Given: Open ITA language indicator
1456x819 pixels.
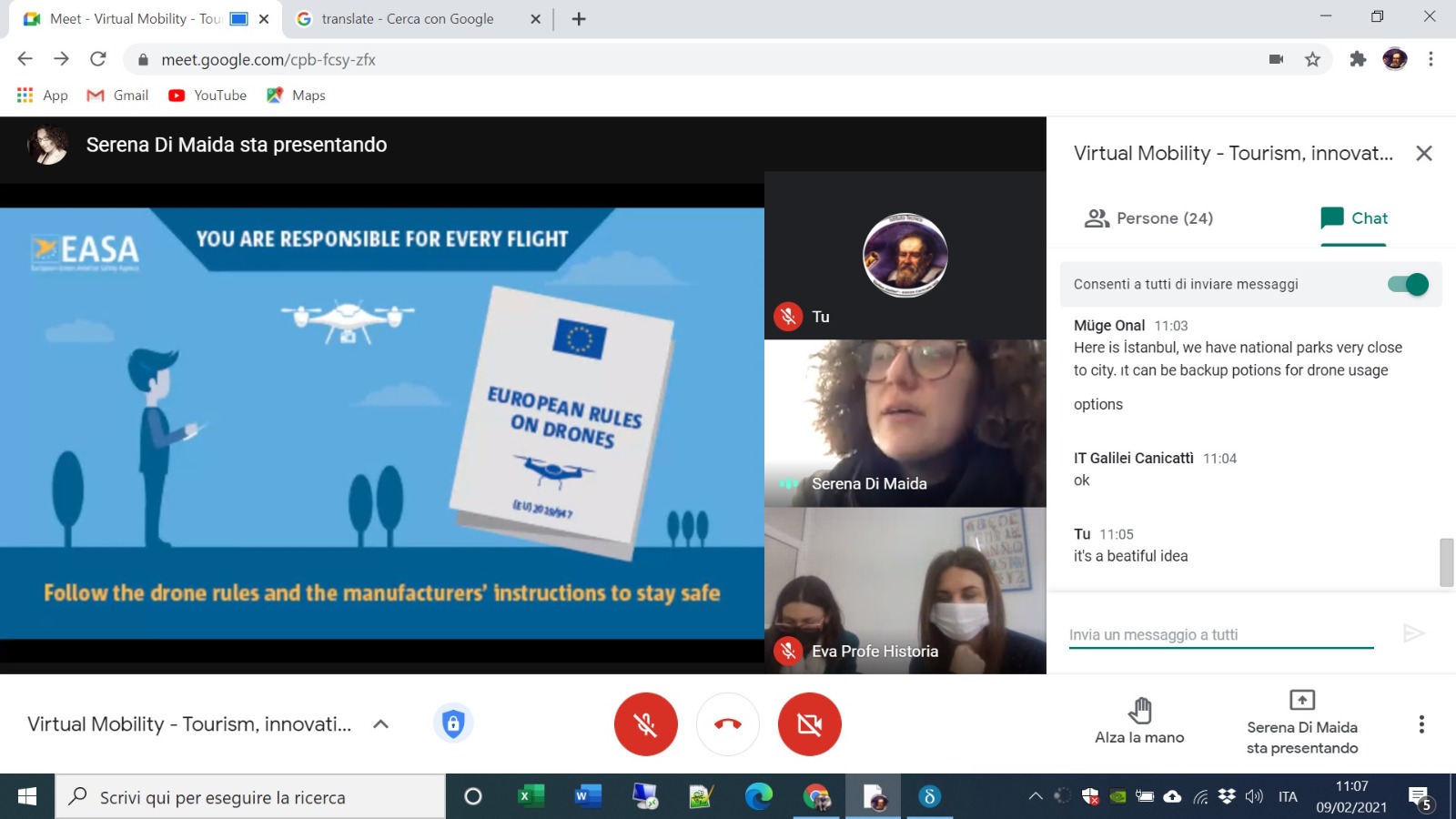Looking at the screenshot, I should 1288,797.
